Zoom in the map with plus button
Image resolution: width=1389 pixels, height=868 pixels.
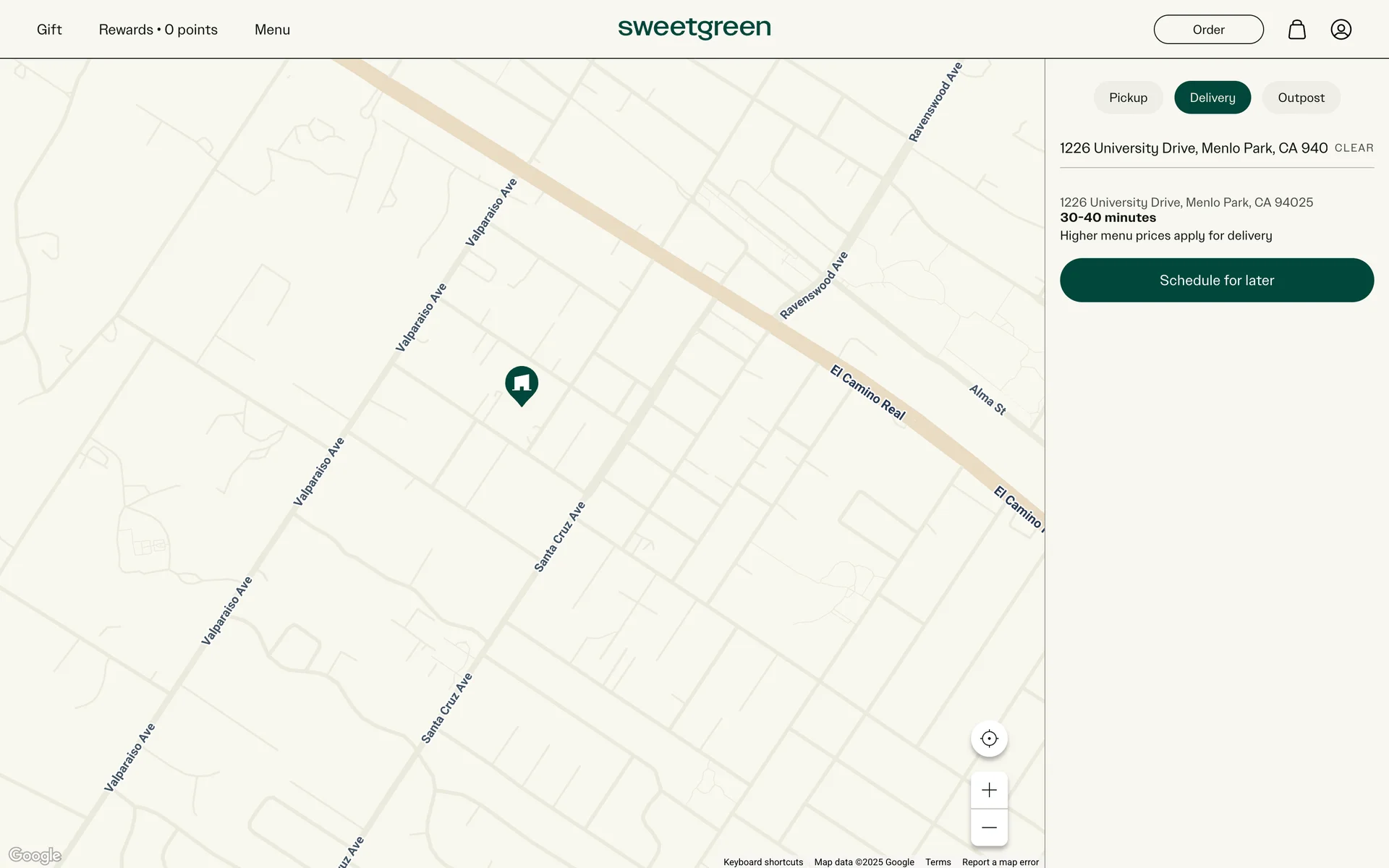tap(989, 790)
